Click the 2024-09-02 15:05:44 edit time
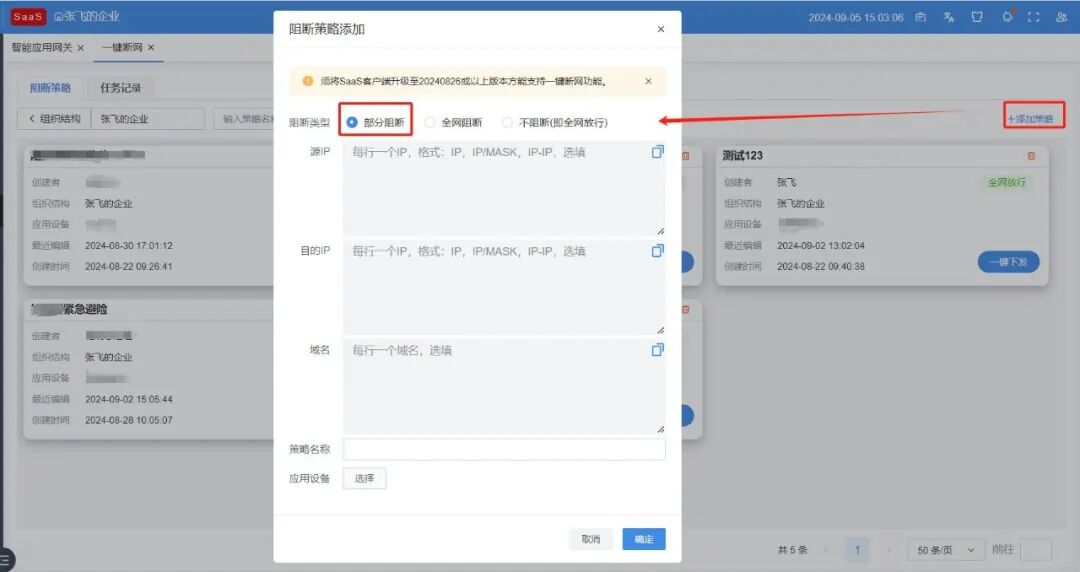 [129, 399]
